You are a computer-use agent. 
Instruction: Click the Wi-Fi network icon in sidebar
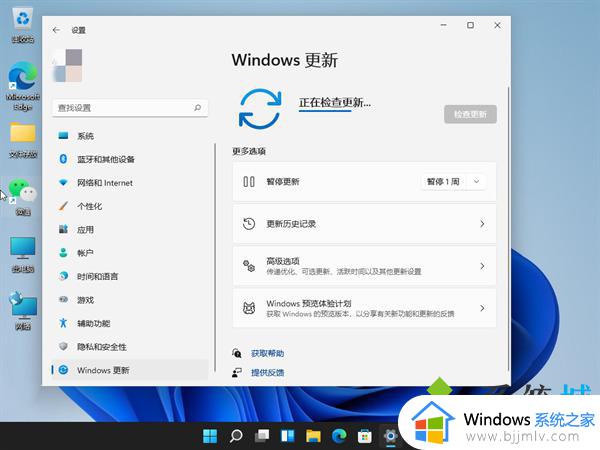click(63, 183)
